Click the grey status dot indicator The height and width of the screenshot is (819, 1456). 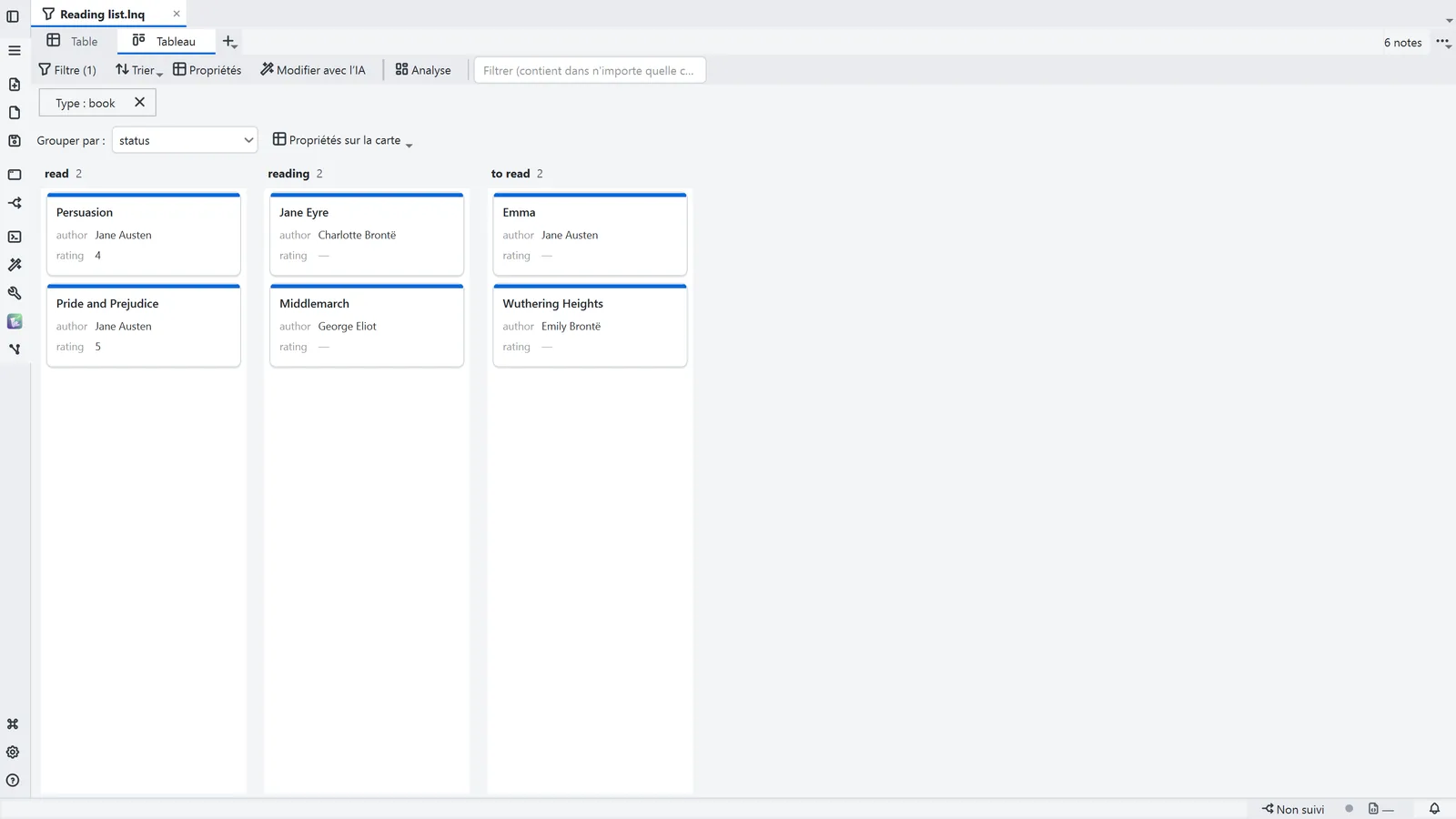(x=1349, y=808)
